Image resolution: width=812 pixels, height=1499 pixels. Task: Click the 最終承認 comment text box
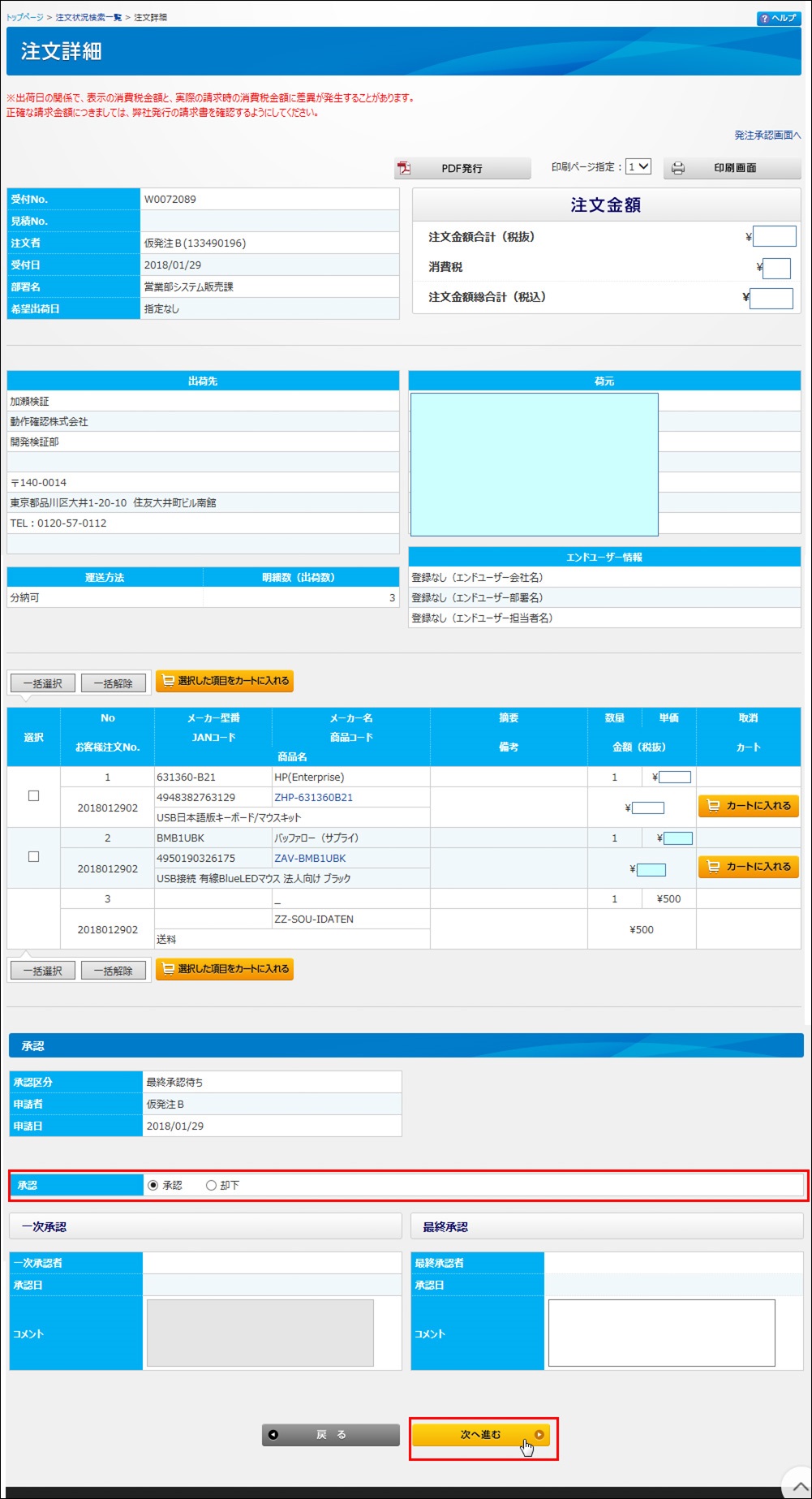point(661,1333)
